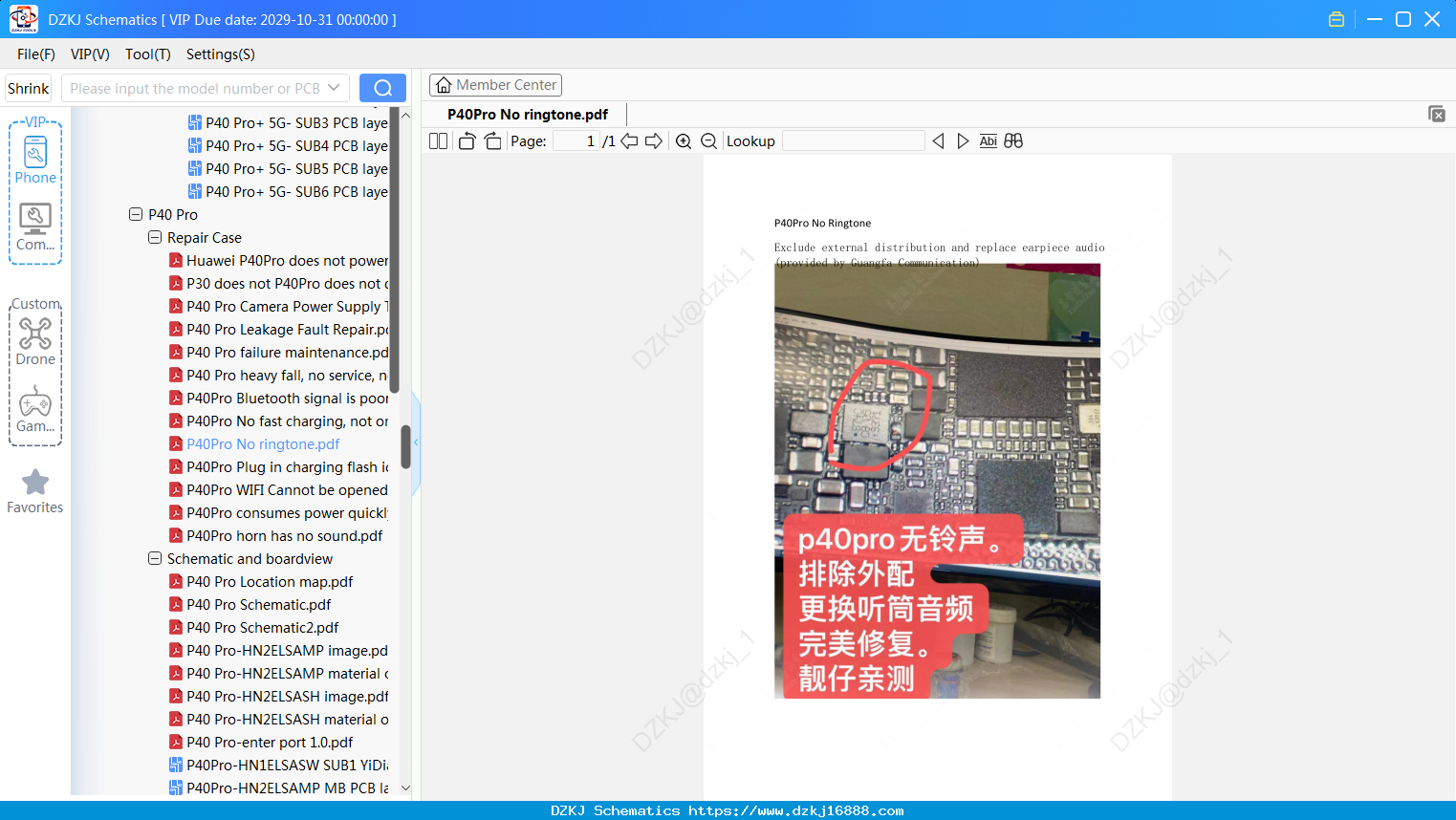Viewport: 1456px width, 820px height.
Task: Collapse the Repair Case folder
Action: (x=155, y=237)
